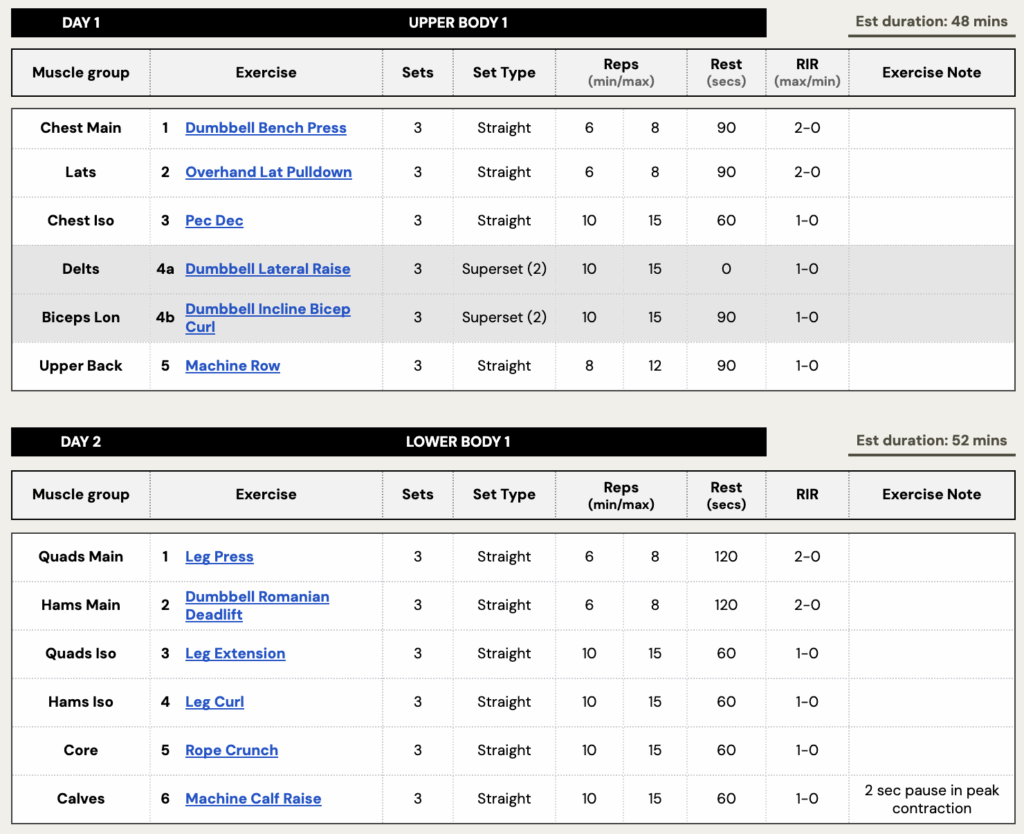The width and height of the screenshot is (1024, 834).
Task: Select the 52 mins estimated duration label
Action: (x=931, y=441)
